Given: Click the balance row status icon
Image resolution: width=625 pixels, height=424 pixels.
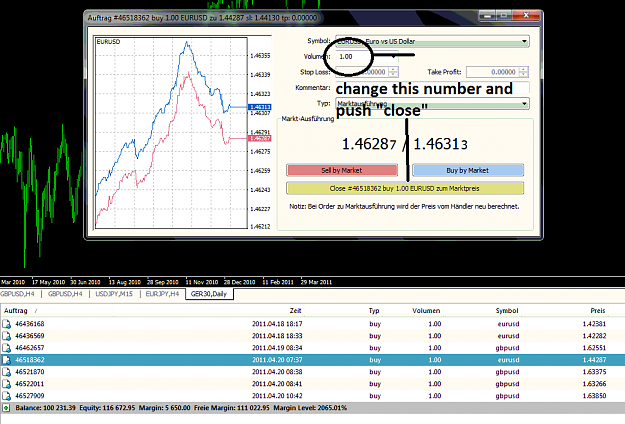Looking at the screenshot, I should [6, 408].
